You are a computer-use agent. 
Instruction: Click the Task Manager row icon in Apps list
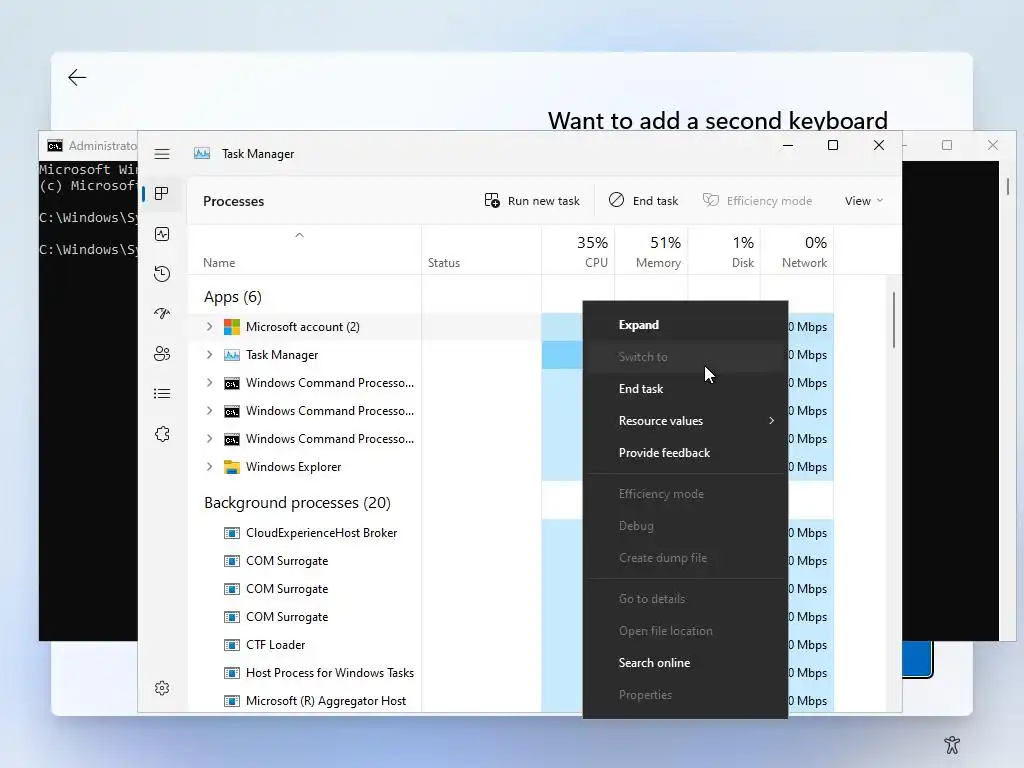[232, 355]
